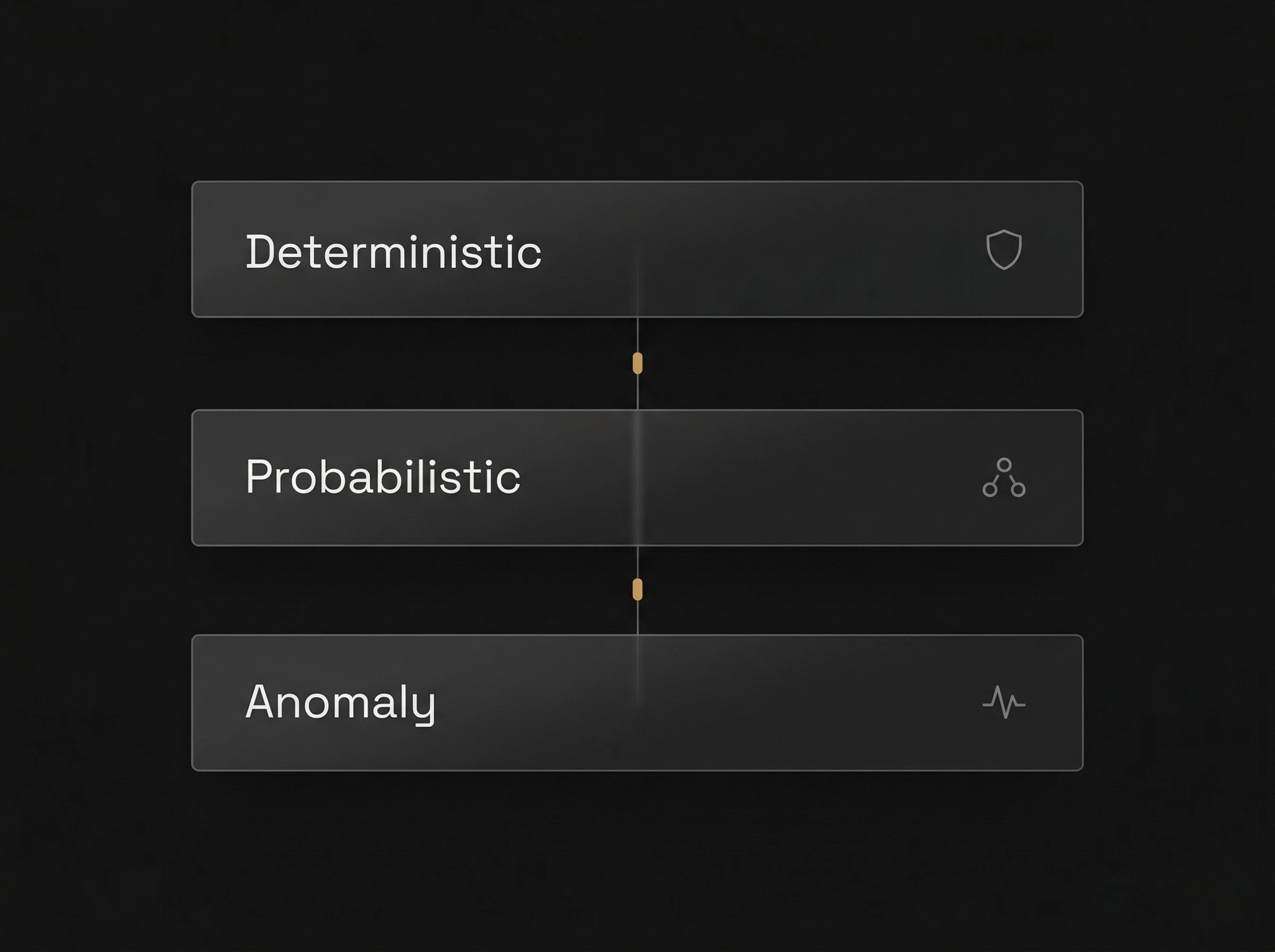Click the pulse waveform icon on Anomaly
Viewport: 1275px width, 952px height.
click(1004, 702)
